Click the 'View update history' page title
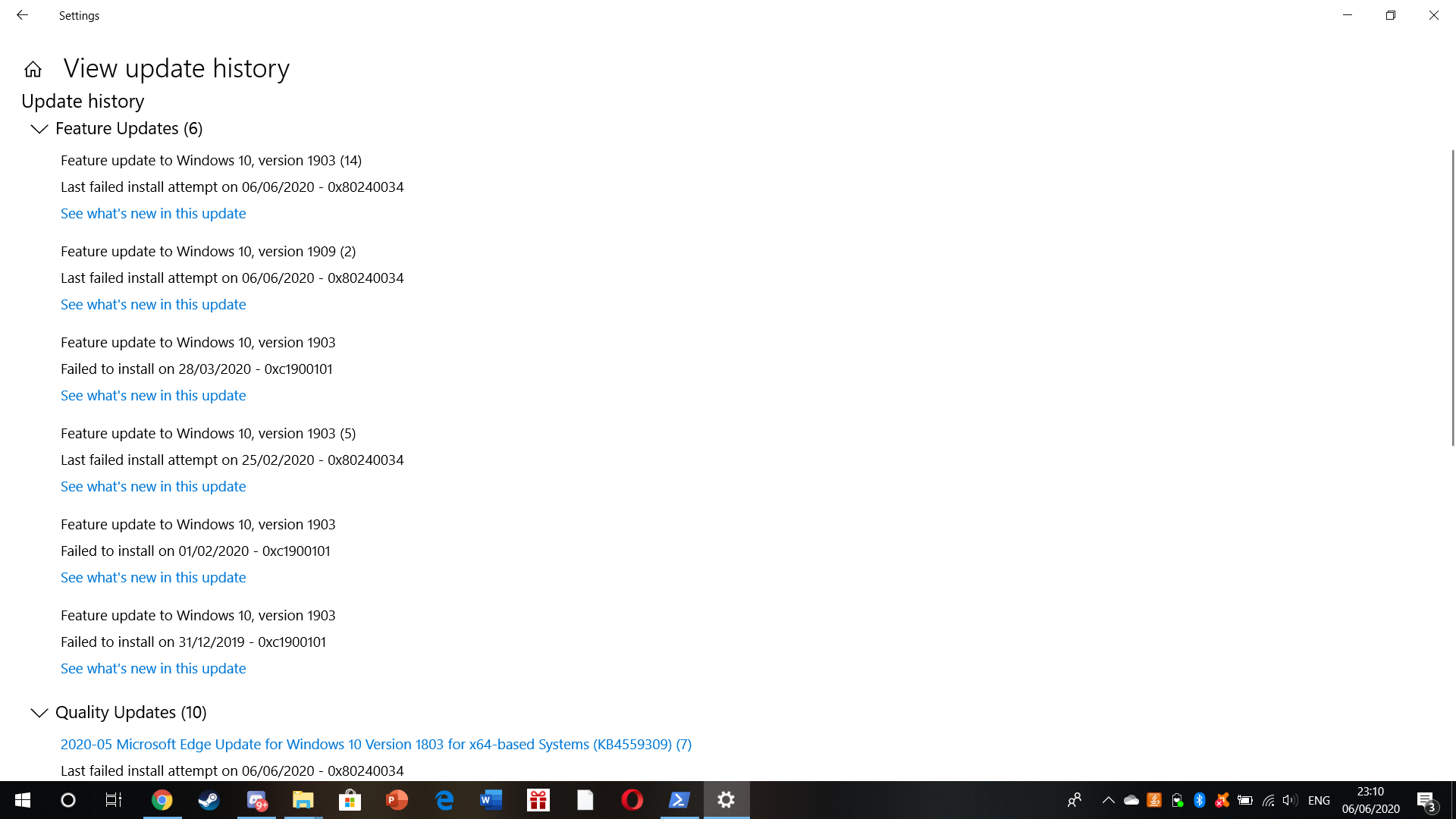Screen dimensions: 1456x819 pyautogui.click(x=177, y=68)
